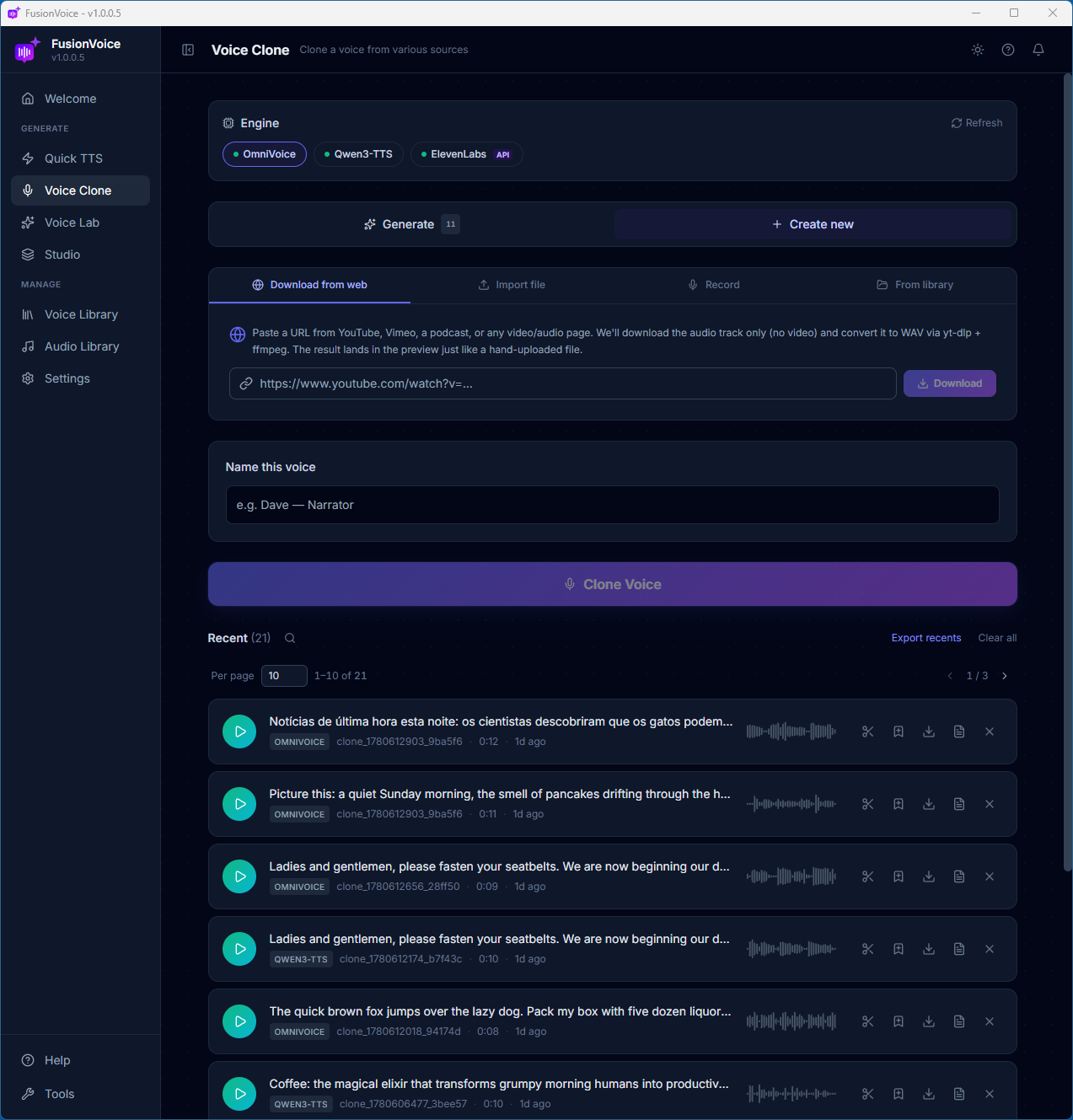1073x1120 pixels.
Task: Open Voice Lab in the sidebar
Action: point(80,222)
